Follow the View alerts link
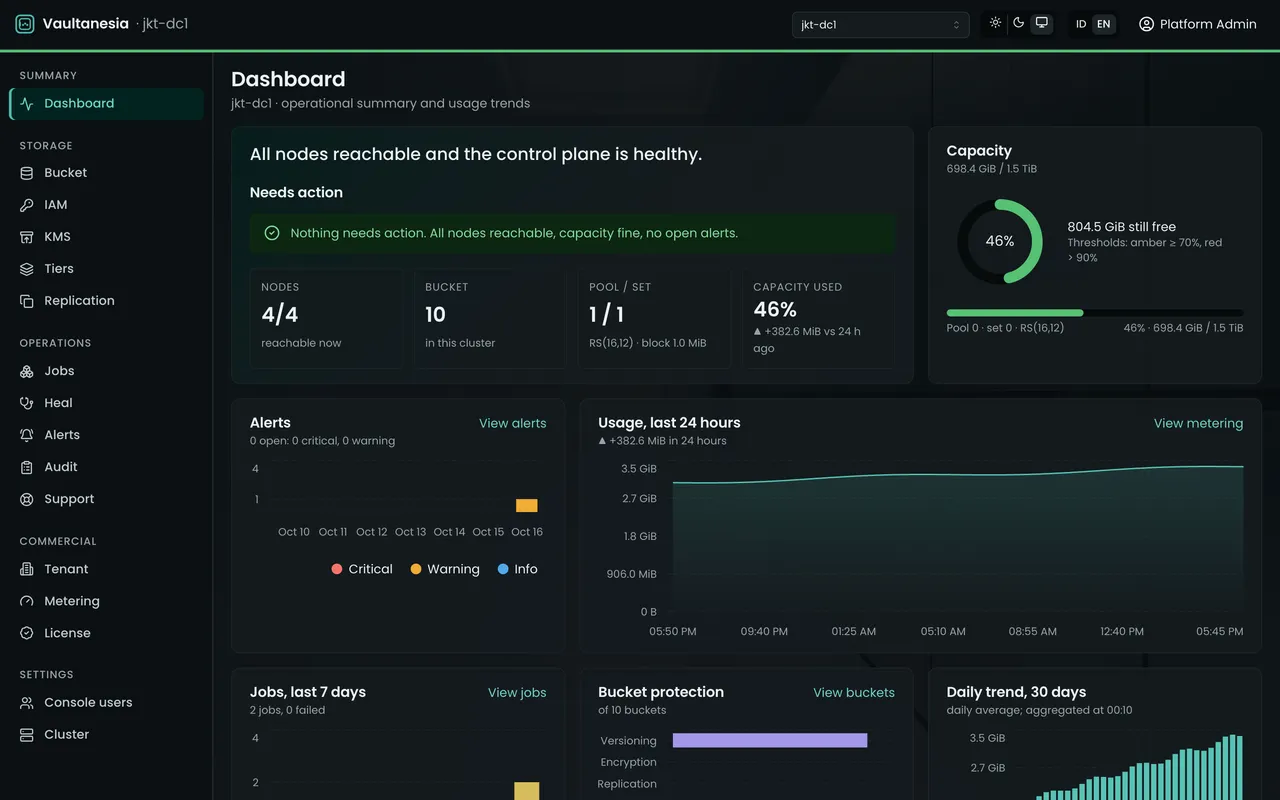 click(x=513, y=423)
